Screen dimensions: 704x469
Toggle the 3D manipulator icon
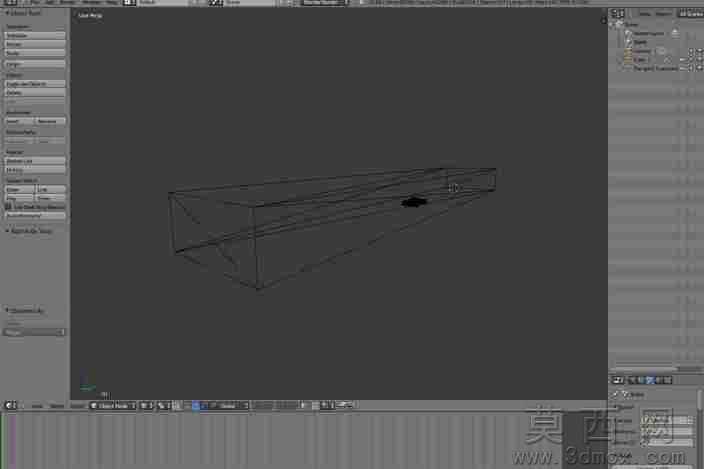(x=196, y=406)
